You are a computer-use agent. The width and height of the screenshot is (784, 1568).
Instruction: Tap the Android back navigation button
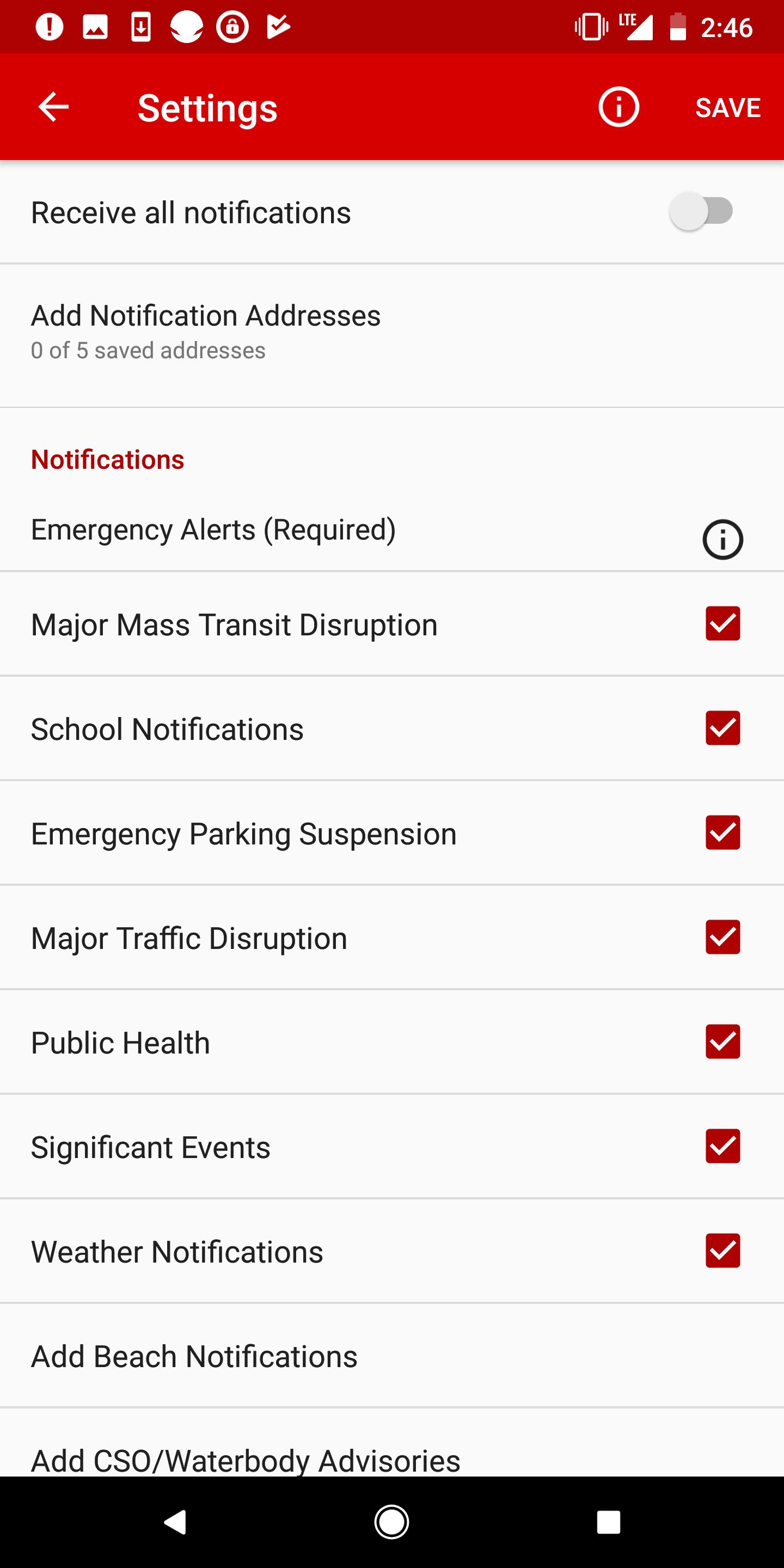coord(175,1522)
